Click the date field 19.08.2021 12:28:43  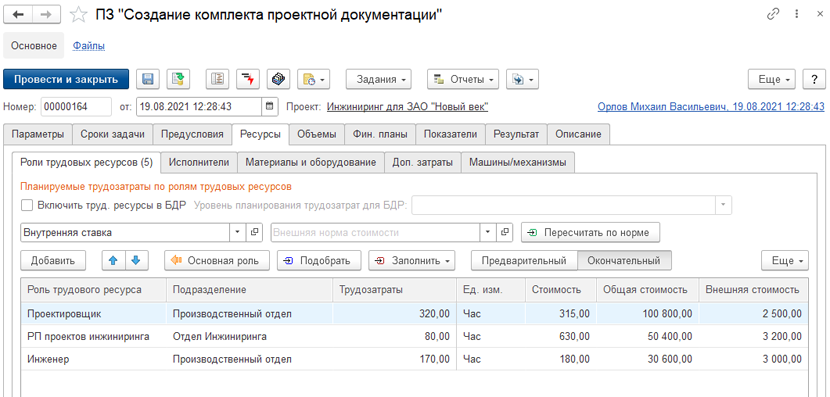[x=199, y=106]
